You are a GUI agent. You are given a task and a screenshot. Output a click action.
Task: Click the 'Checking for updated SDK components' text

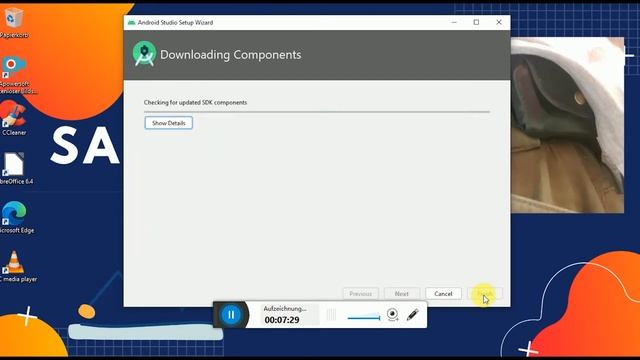(195, 102)
